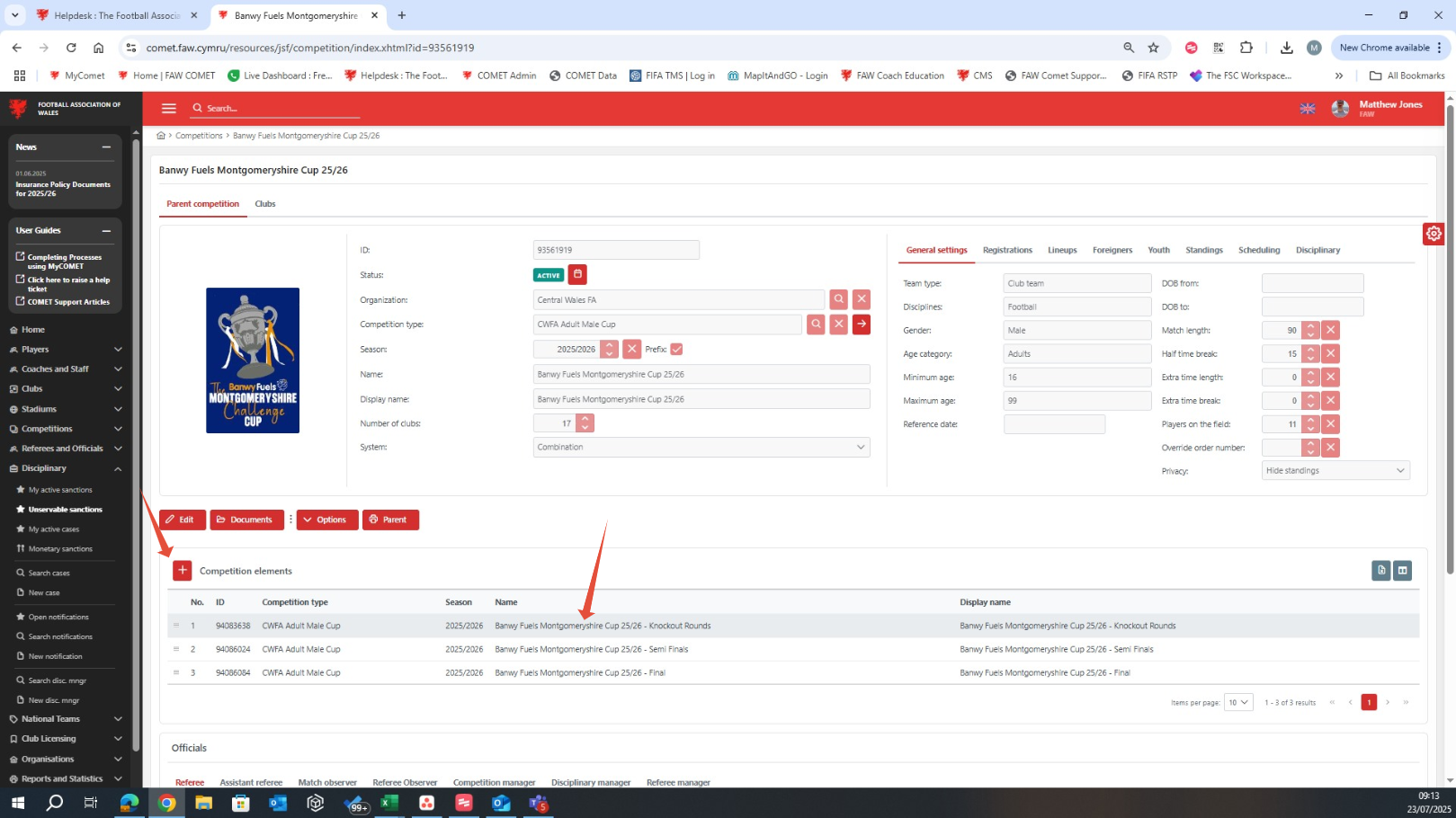
Task: Adjust Season year stepper arrows
Action: pos(610,349)
